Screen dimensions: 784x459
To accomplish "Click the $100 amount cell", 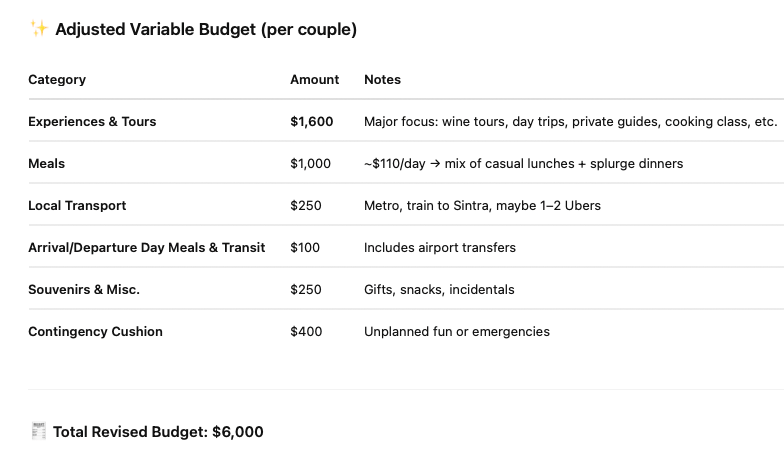I will pyautogui.click(x=305, y=248).
